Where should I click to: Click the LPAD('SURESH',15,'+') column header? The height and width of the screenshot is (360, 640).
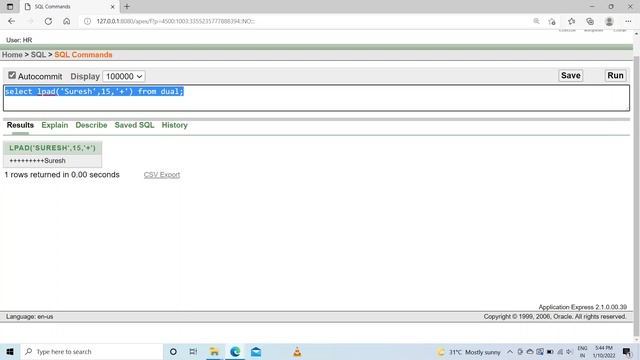[x=52, y=148]
